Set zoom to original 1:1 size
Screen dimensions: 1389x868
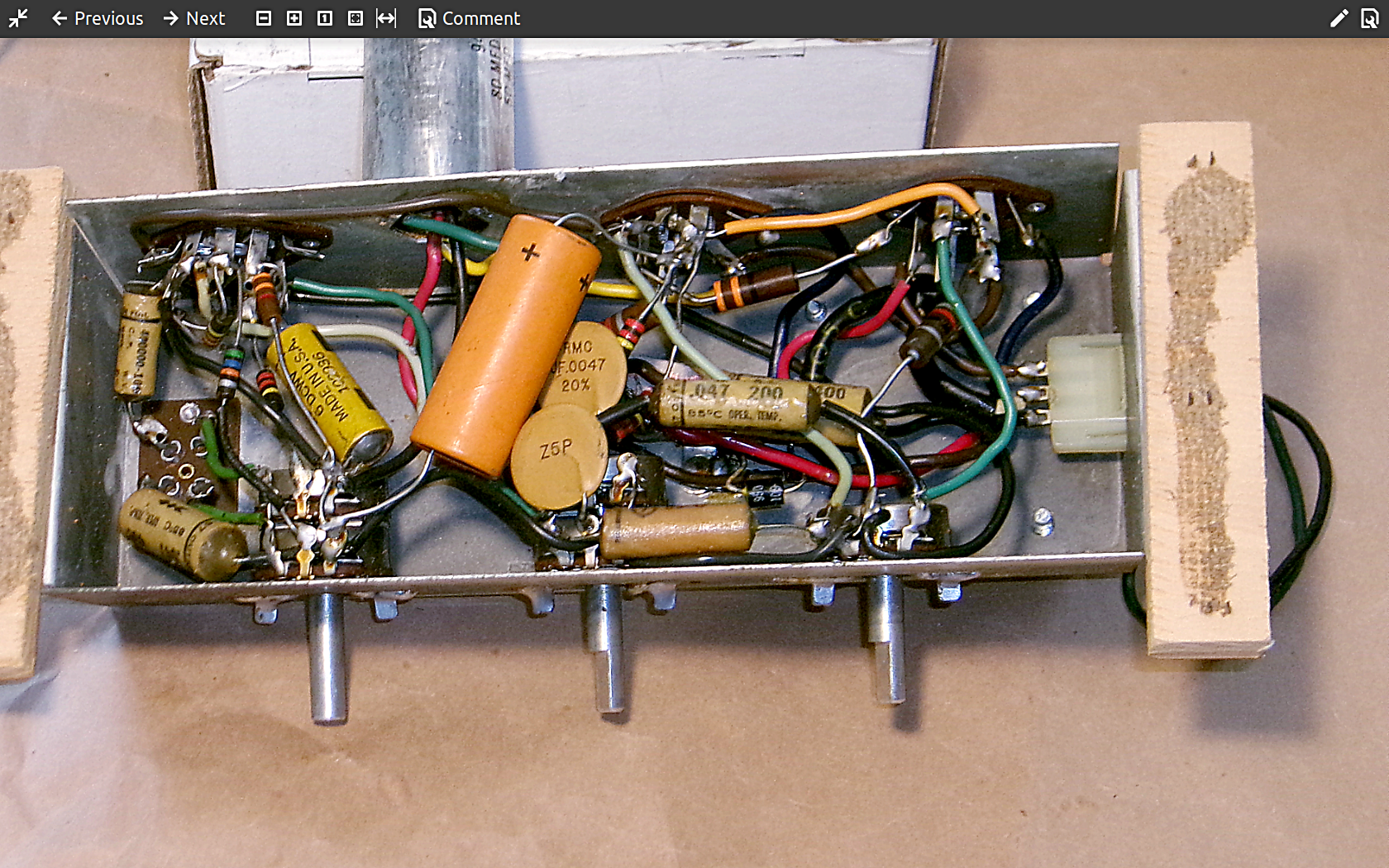[x=325, y=18]
